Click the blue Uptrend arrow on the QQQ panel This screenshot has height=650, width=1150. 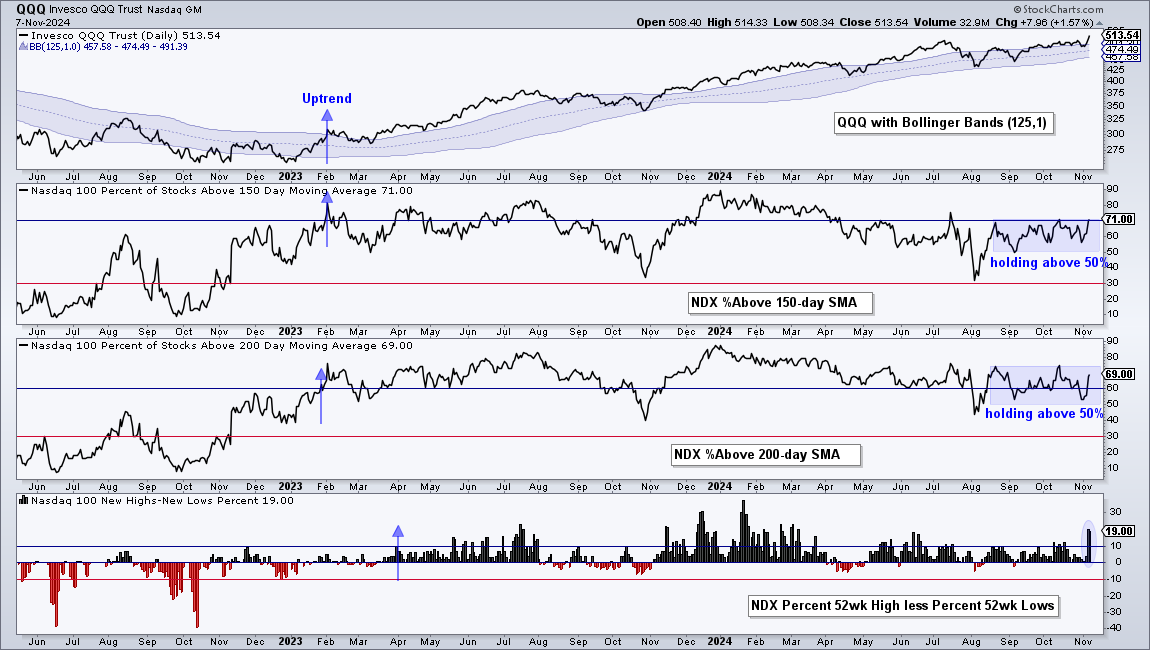click(x=327, y=136)
